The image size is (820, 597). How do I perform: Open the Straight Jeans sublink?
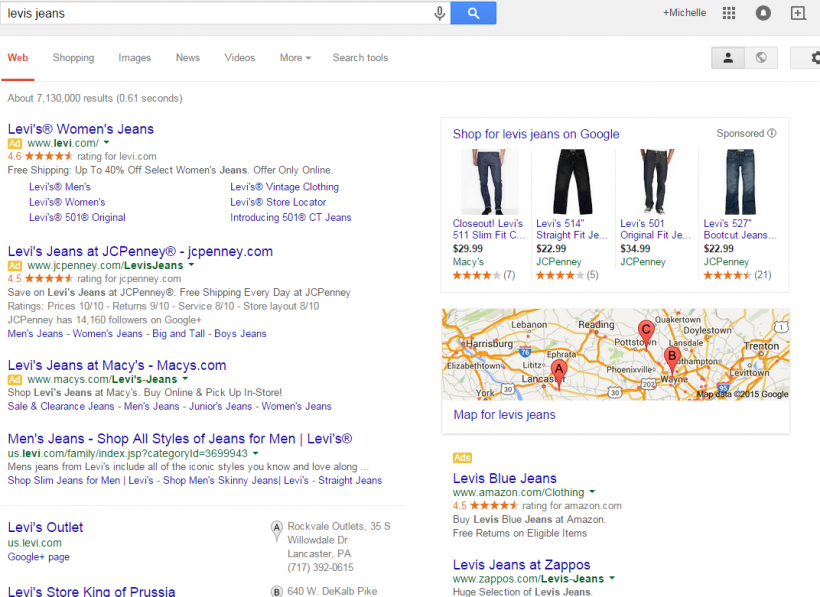click(350, 480)
